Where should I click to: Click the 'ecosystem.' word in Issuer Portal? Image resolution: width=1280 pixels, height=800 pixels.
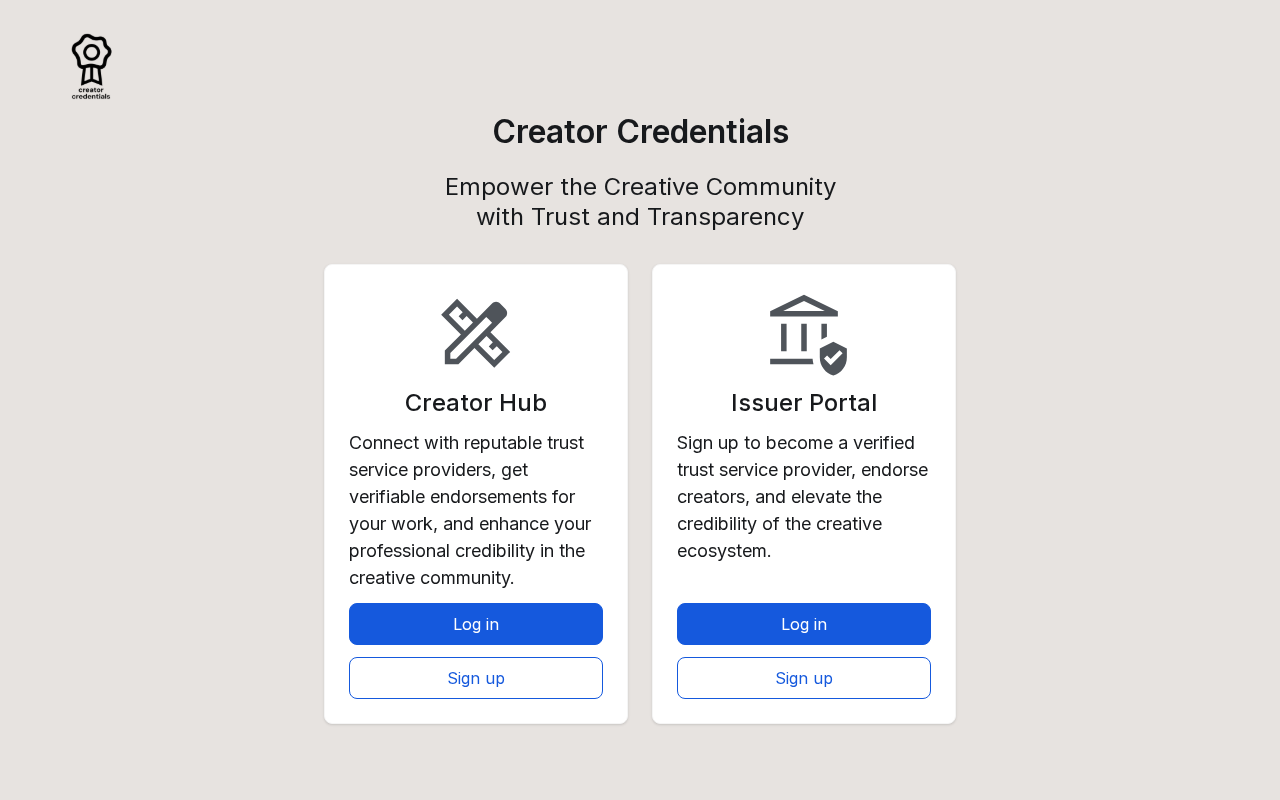(724, 551)
